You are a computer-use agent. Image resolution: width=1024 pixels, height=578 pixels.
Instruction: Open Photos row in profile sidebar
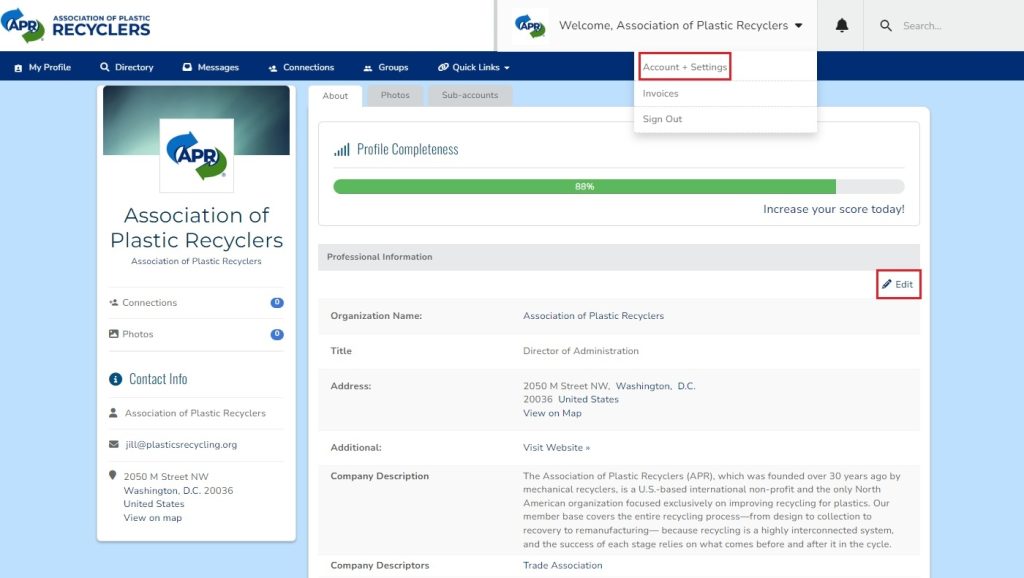196,334
